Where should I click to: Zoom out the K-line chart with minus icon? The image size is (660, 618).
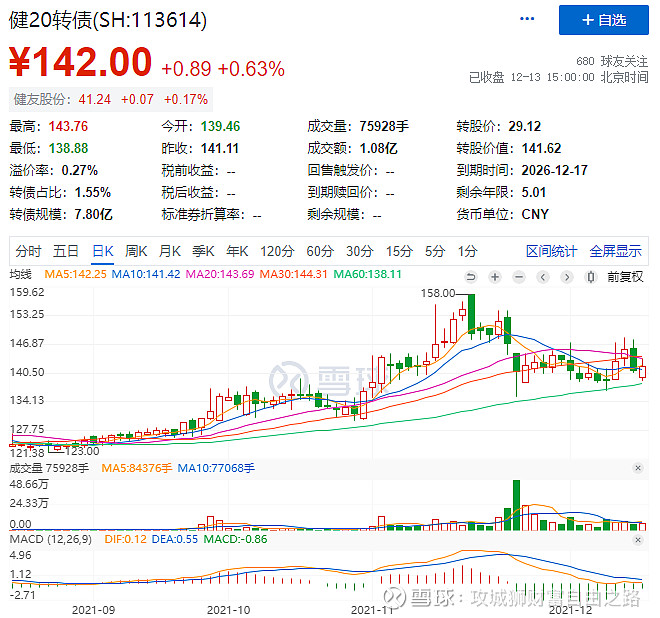[519, 277]
